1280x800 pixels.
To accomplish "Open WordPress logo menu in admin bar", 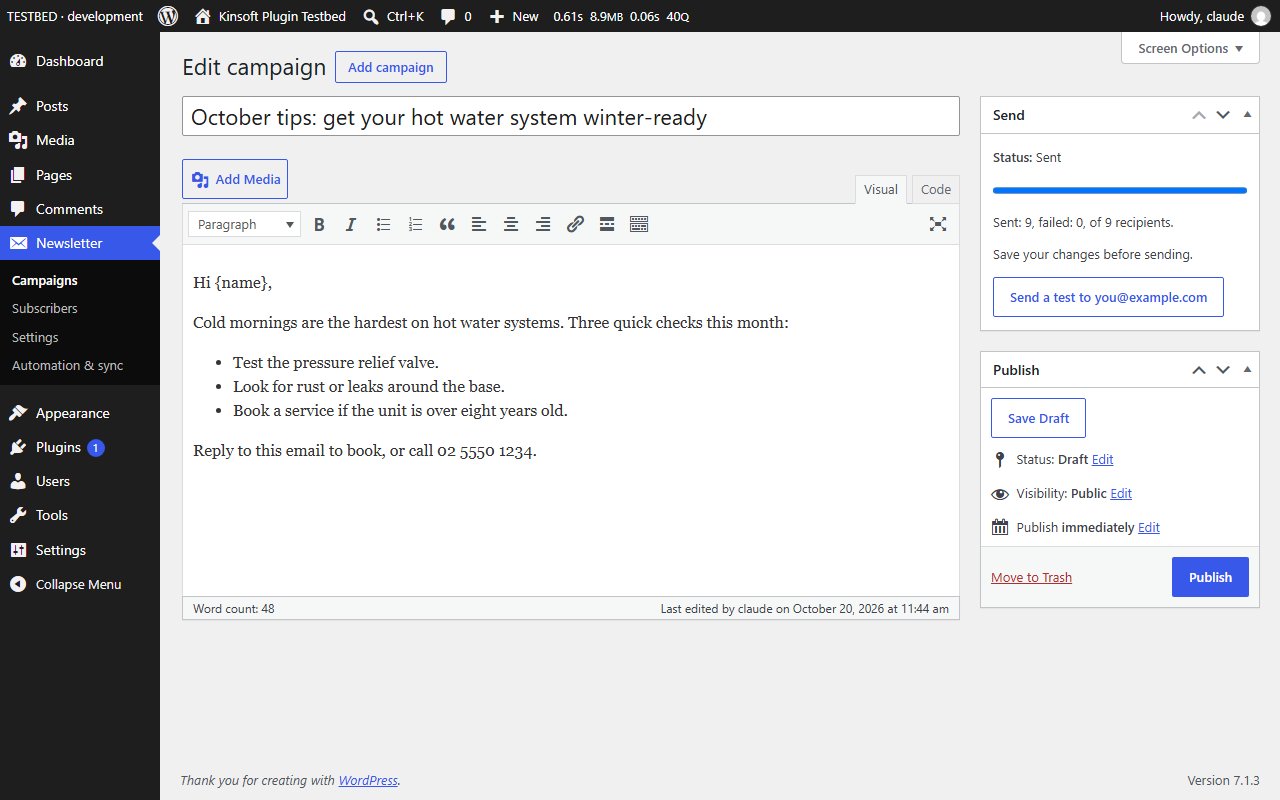I will tap(168, 16).
